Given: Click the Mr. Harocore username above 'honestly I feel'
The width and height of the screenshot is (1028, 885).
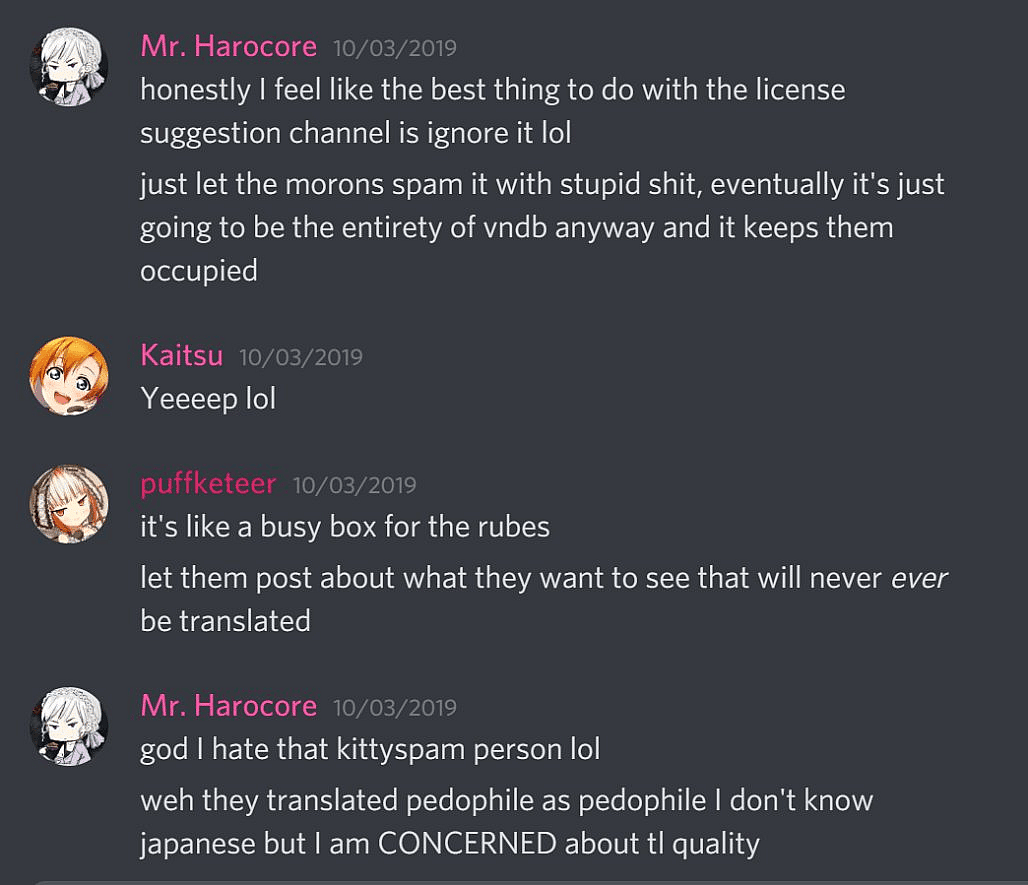Looking at the screenshot, I should click(x=229, y=47).
